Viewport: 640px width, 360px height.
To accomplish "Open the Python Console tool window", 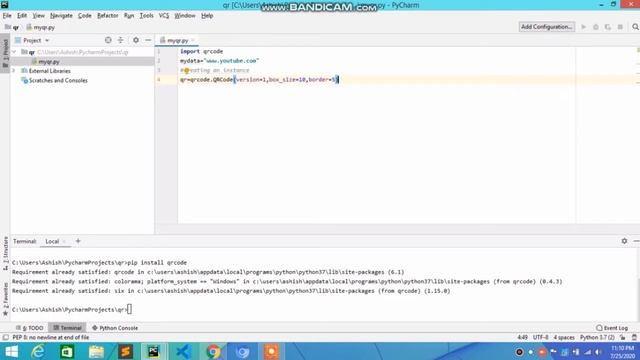I will 115,328.
